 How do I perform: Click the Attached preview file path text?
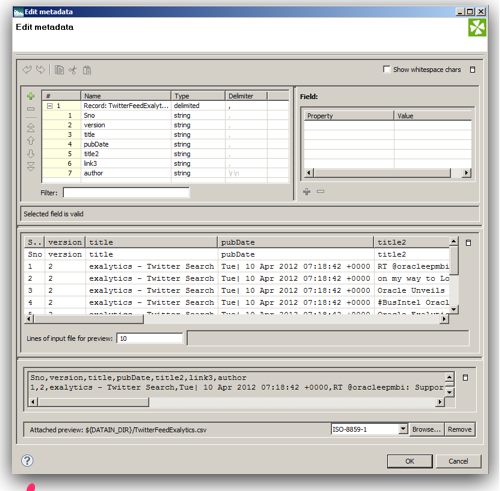[x=118, y=430]
